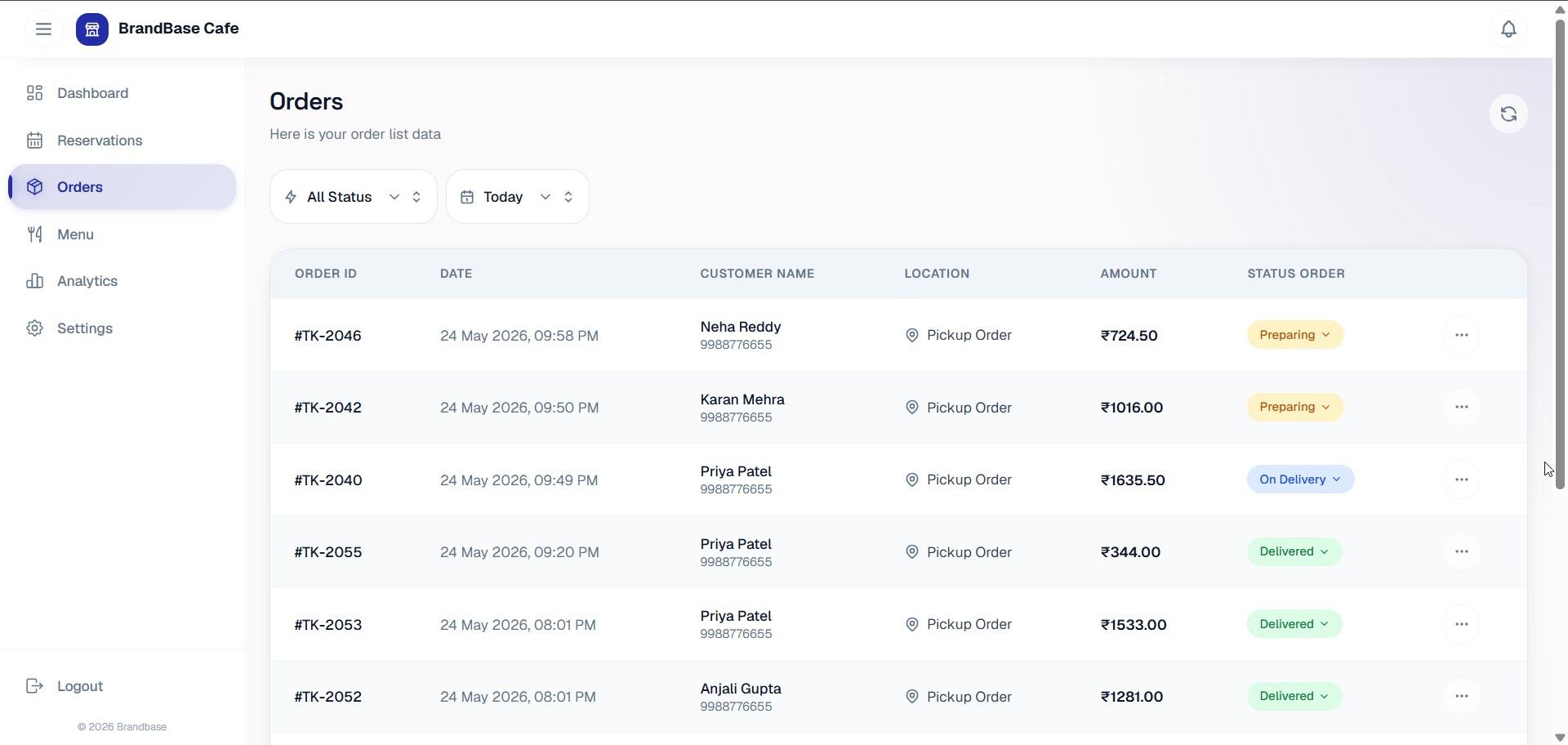This screenshot has height=745, width=1568.
Task: Click customer name Anjali Gupta
Action: 741,689
